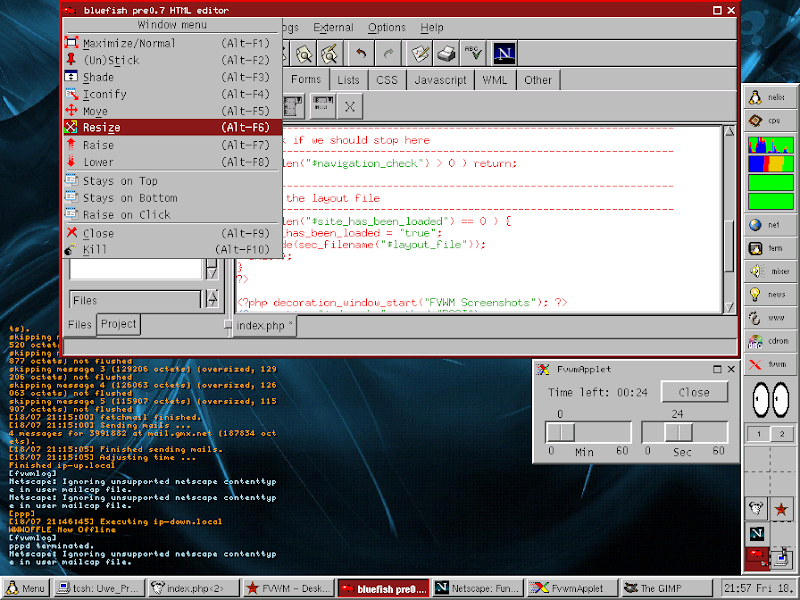Click the printer icon in bluefish toolbar
This screenshot has width=800, height=600.
click(446, 53)
